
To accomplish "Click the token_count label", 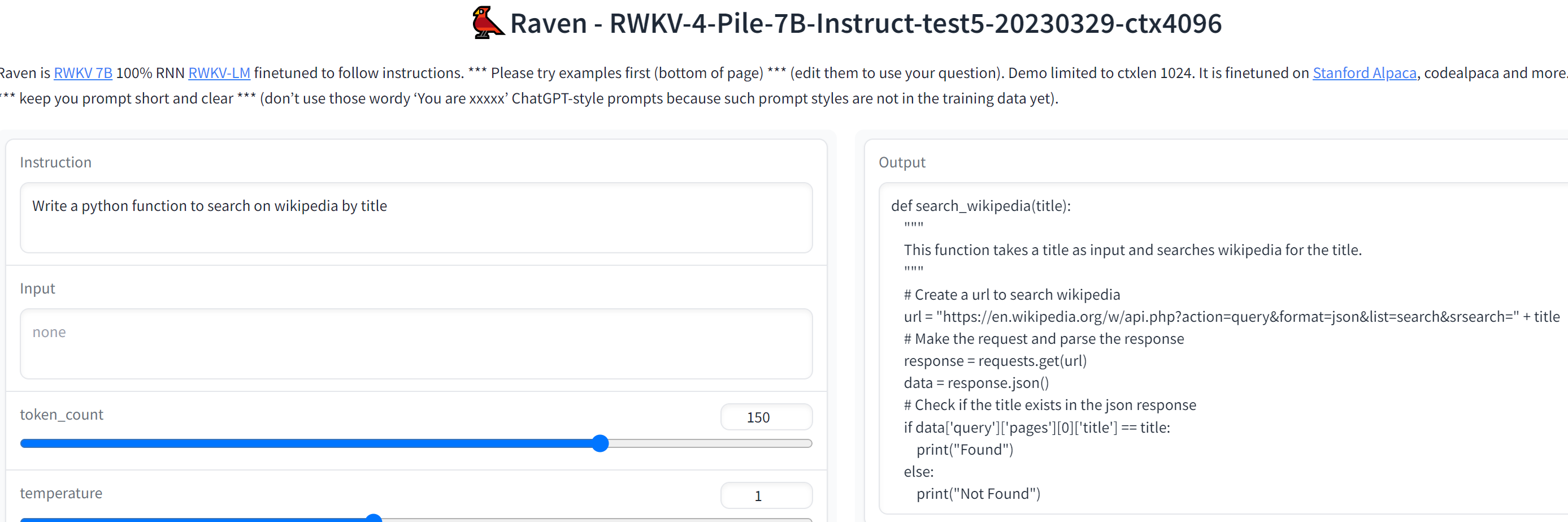I will (62, 415).
